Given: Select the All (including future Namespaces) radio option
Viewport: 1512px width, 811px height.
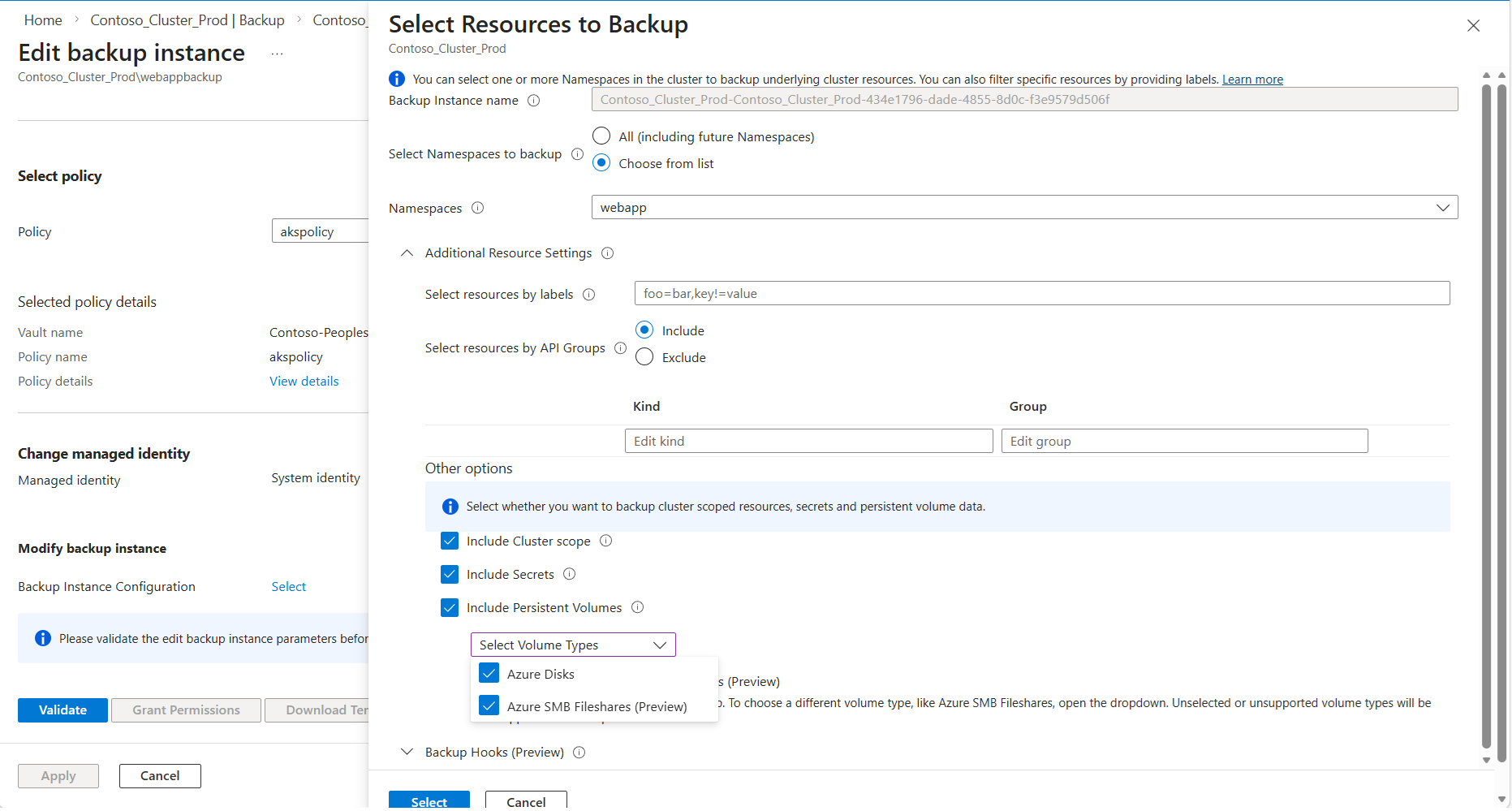Looking at the screenshot, I should (x=601, y=136).
